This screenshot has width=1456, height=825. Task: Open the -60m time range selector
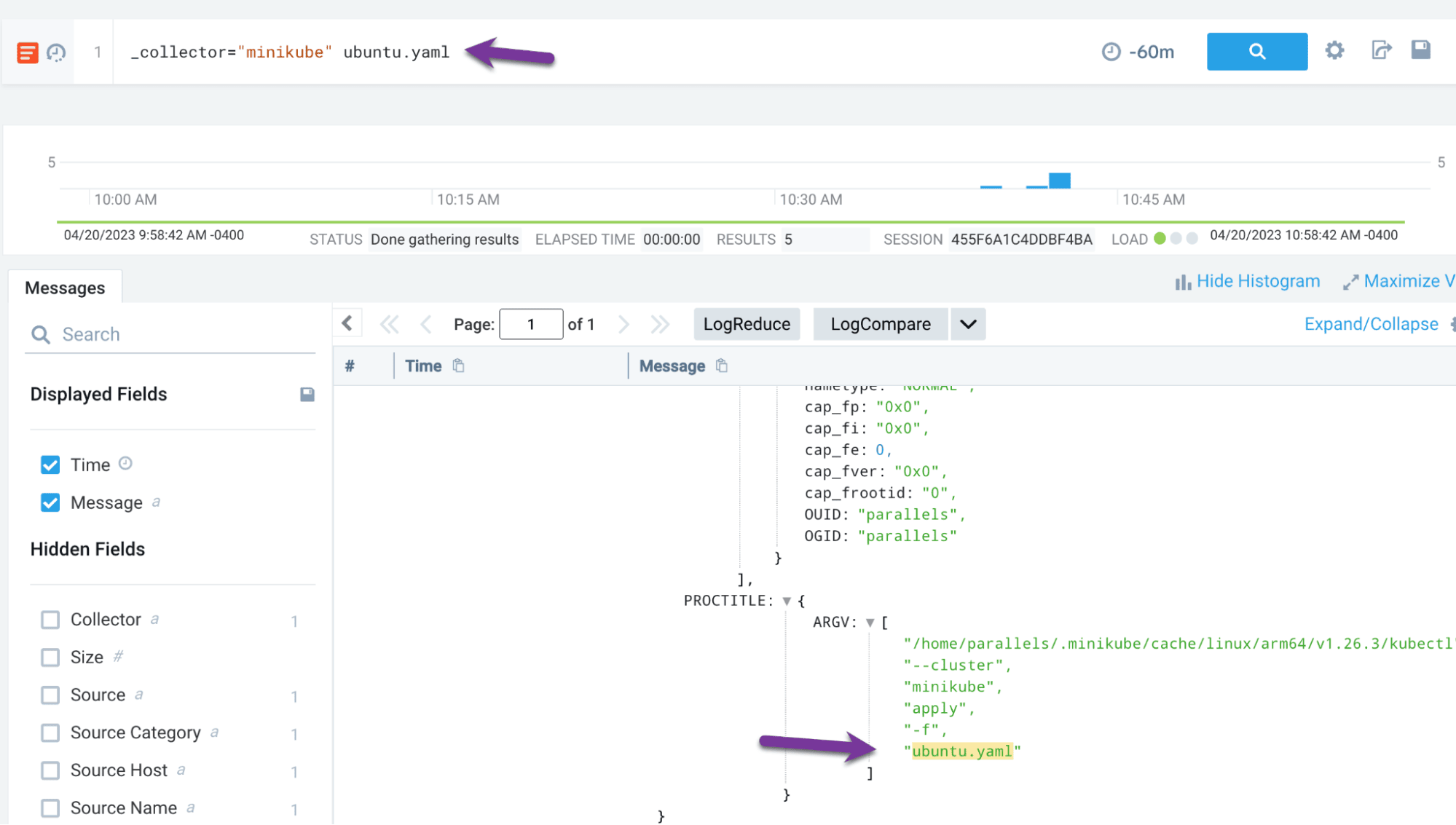tap(1138, 52)
